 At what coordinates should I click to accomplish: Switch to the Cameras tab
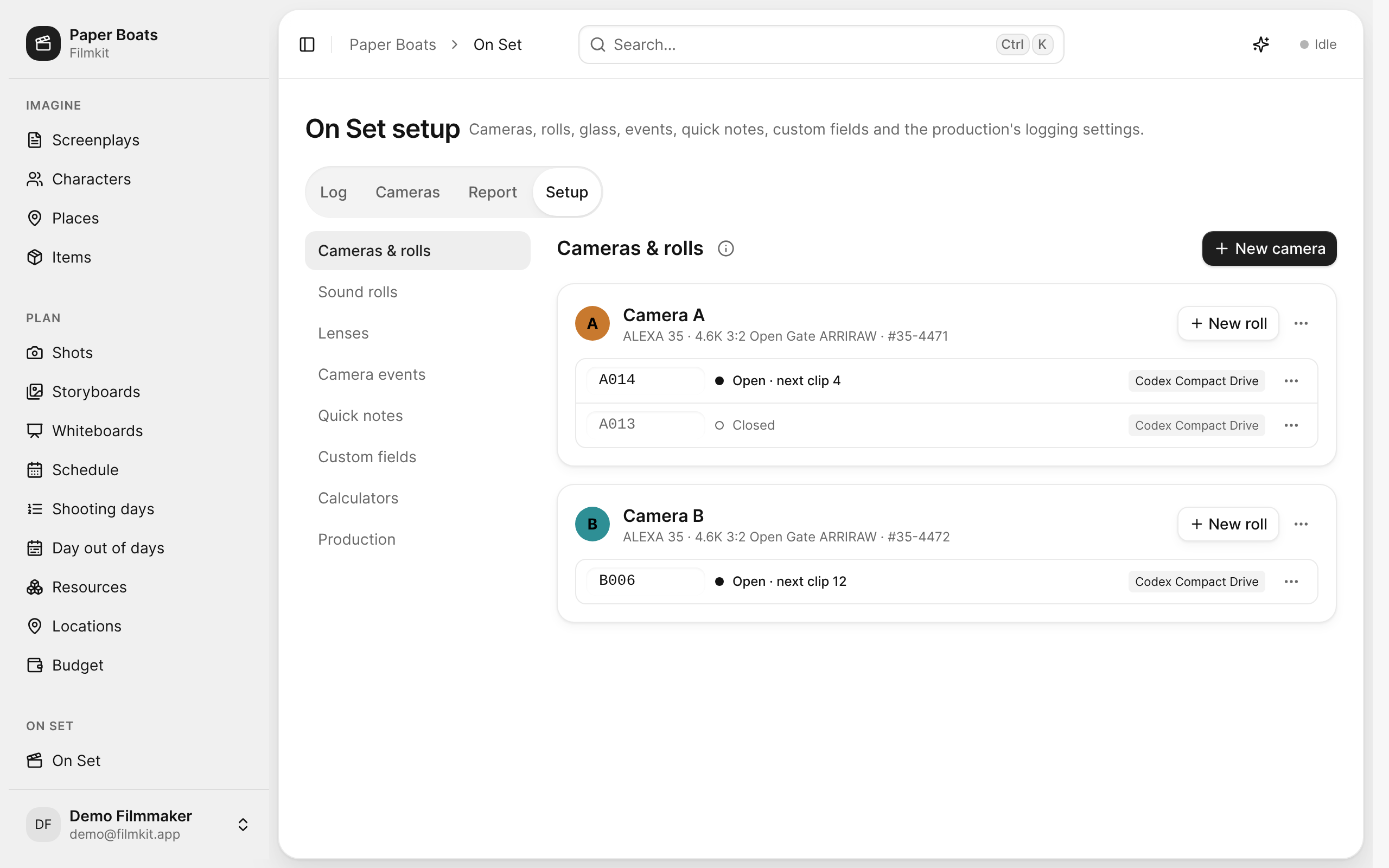tap(407, 192)
